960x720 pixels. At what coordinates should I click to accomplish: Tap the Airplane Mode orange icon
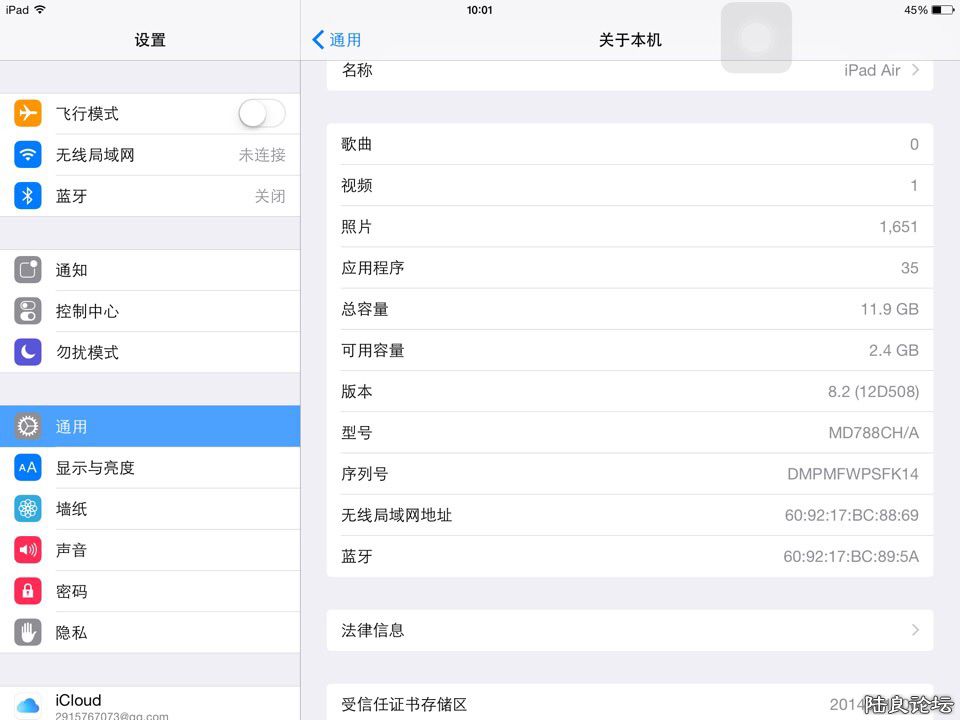[x=28, y=114]
